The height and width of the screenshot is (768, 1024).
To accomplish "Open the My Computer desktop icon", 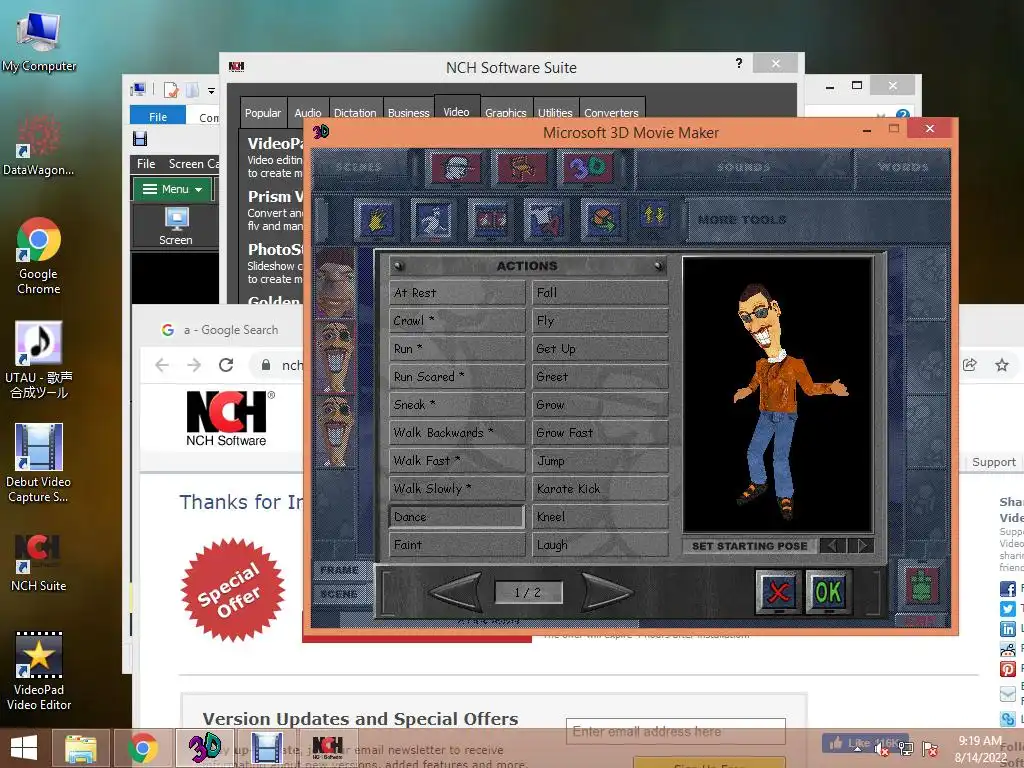I will pyautogui.click(x=39, y=42).
